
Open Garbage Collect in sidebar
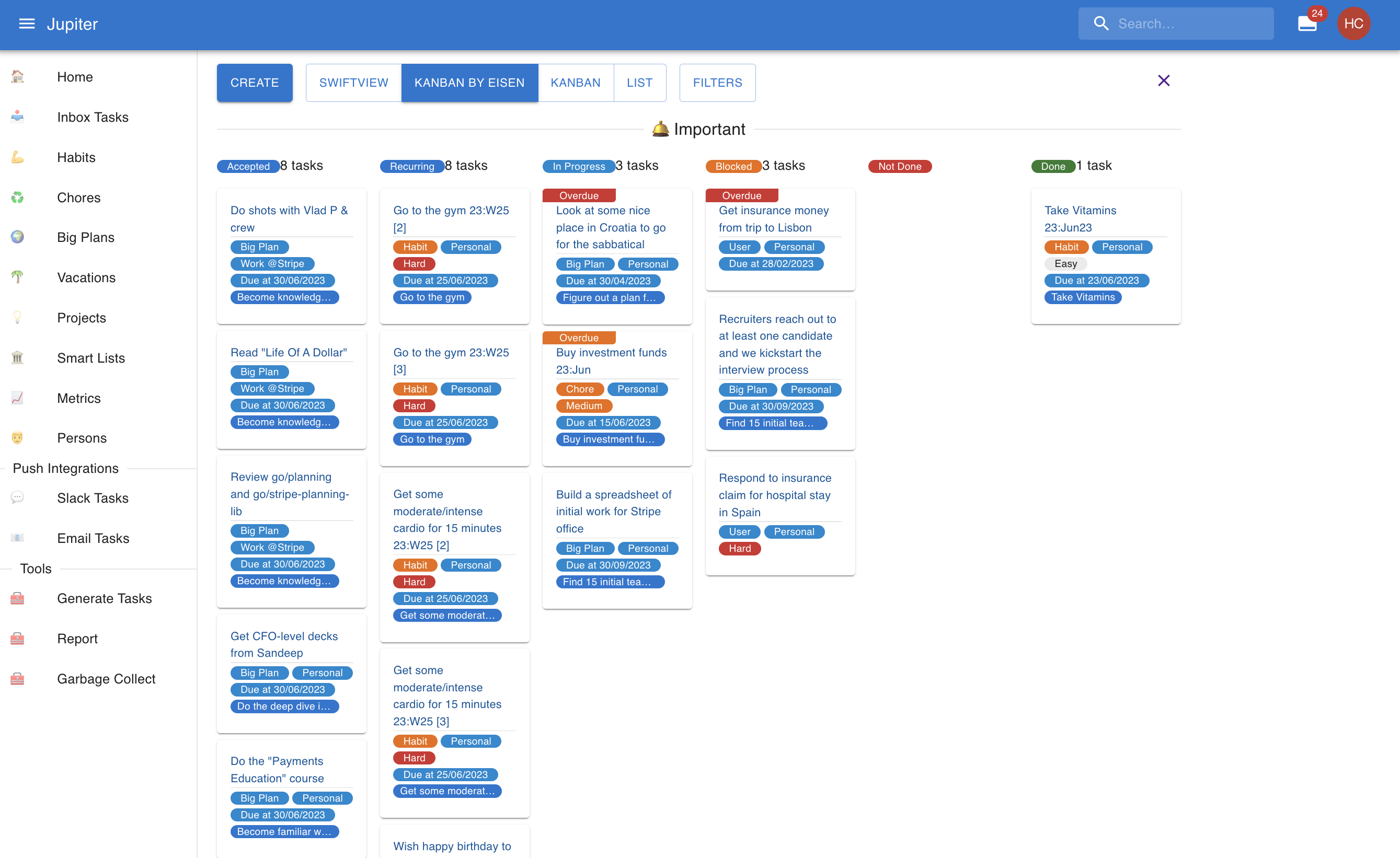(x=106, y=679)
